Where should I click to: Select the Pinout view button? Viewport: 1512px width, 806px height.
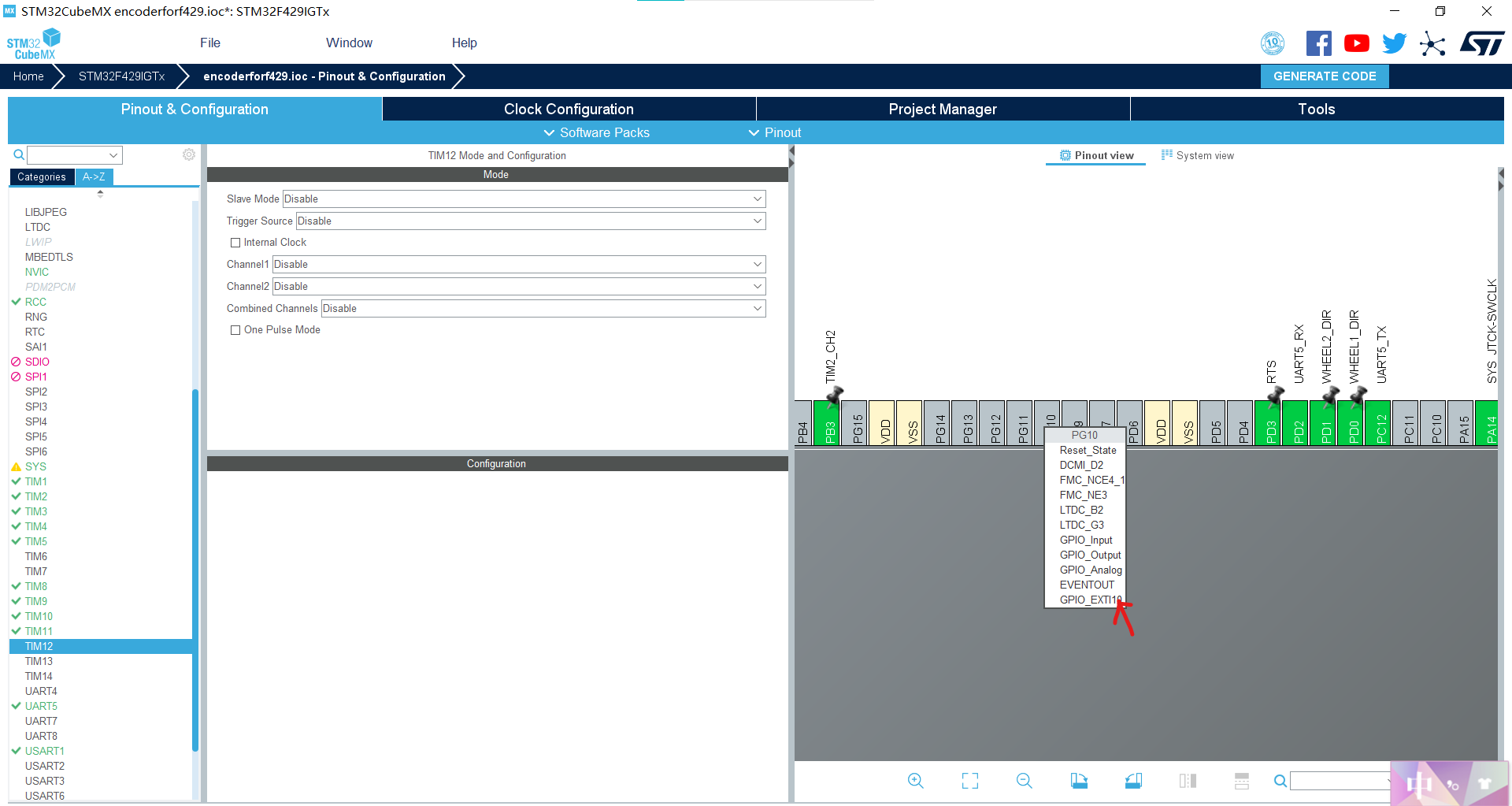[1096, 155]
